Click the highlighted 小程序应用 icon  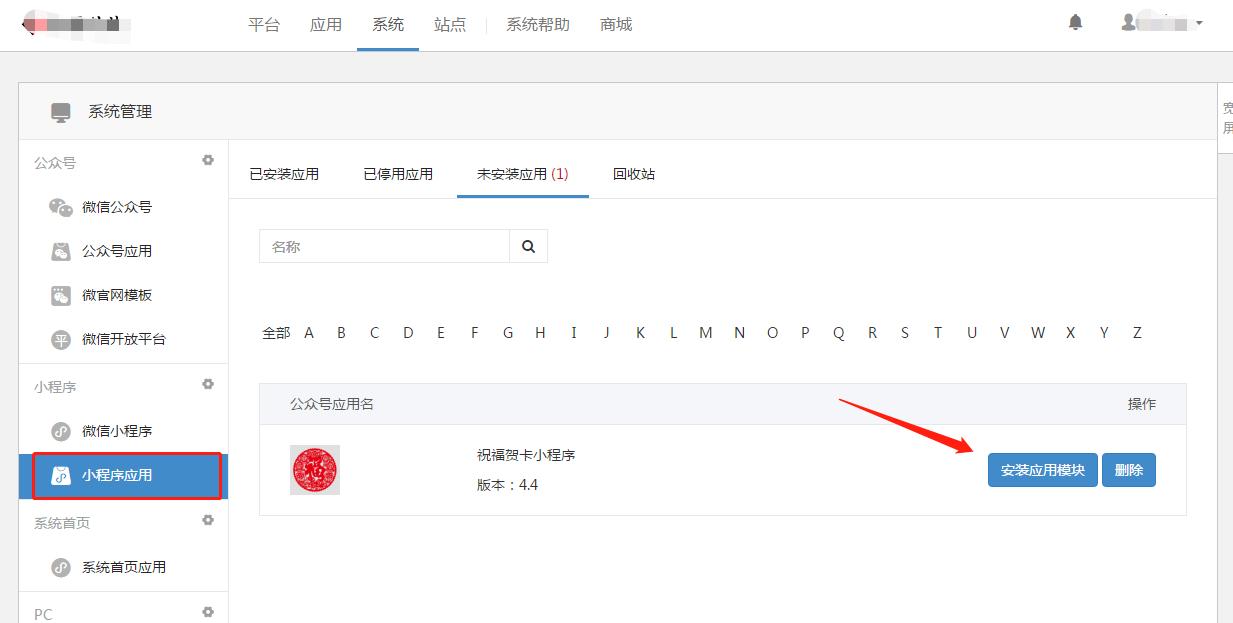click(x=62, y=476)
